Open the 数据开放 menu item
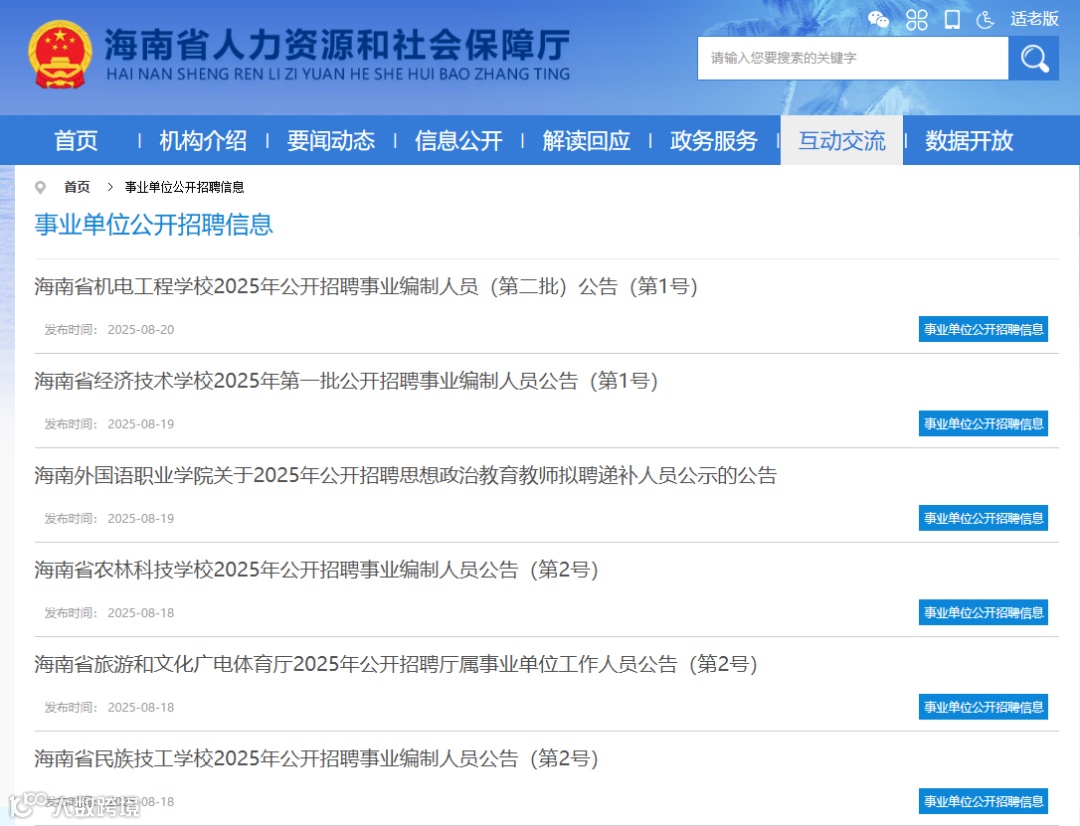The height and width of the screenshot is (826, 1080). pos(969,141)
